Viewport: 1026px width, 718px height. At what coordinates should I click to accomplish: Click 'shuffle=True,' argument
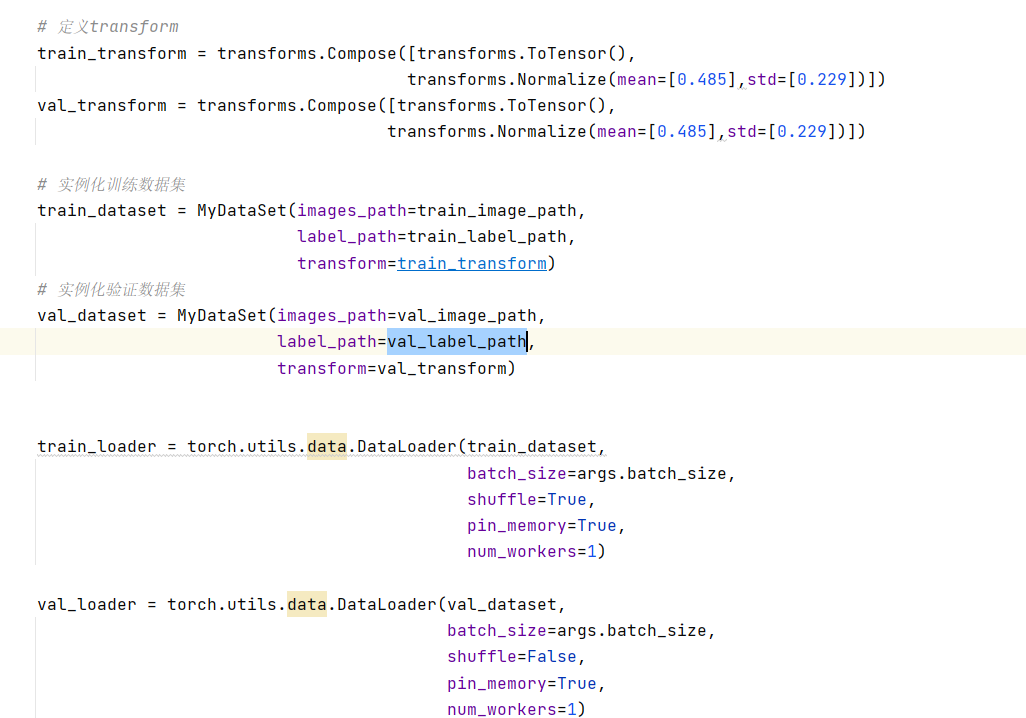coord(531,500)
